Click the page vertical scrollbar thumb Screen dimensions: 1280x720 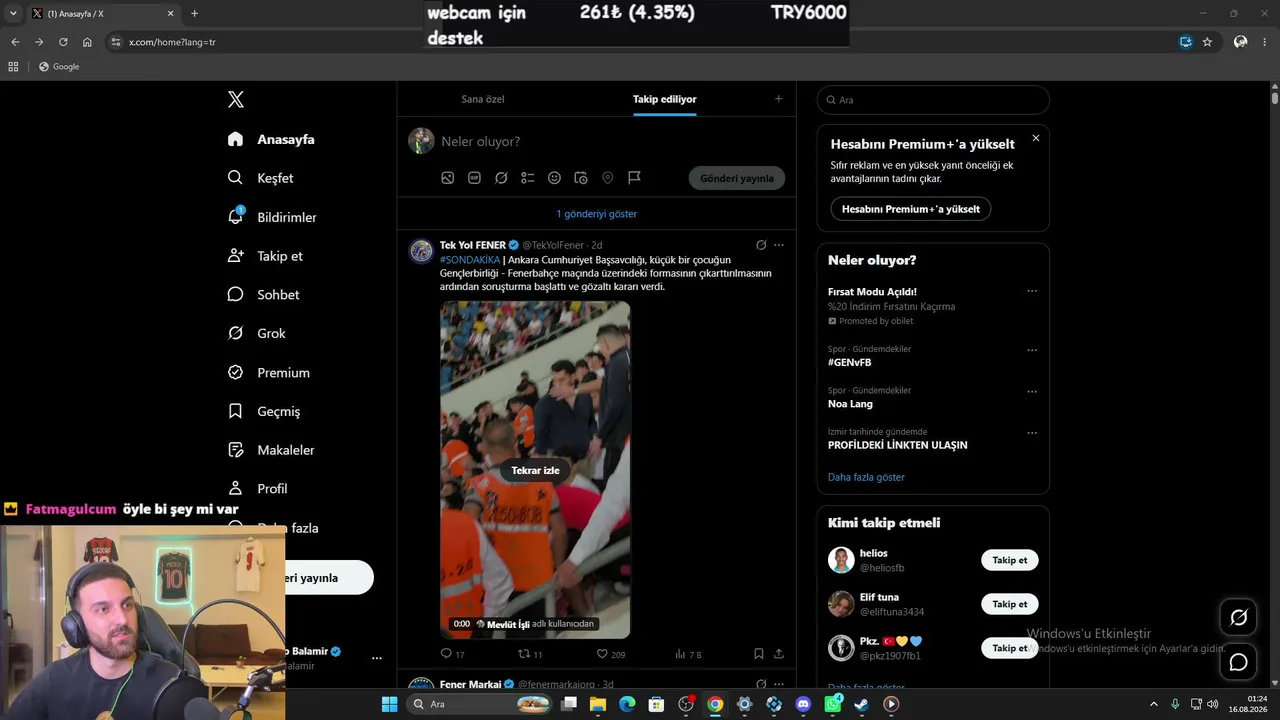click(1275, 98)
